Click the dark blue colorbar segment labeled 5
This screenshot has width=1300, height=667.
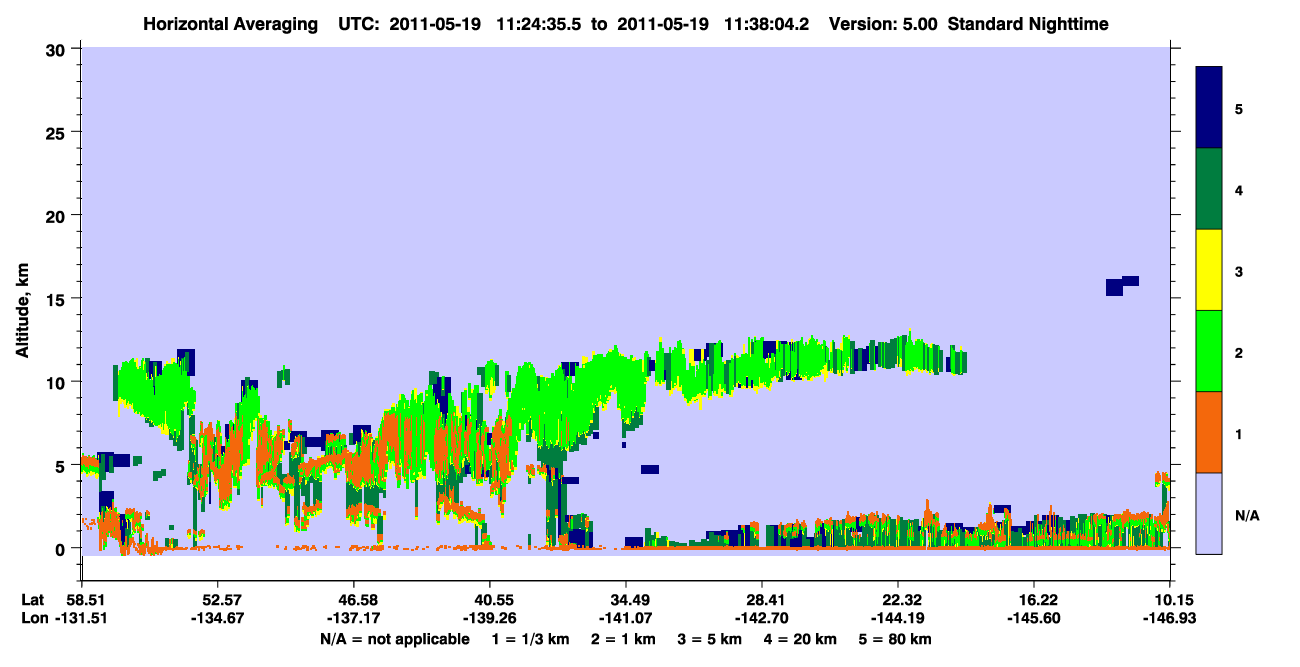coord(1210,108)
